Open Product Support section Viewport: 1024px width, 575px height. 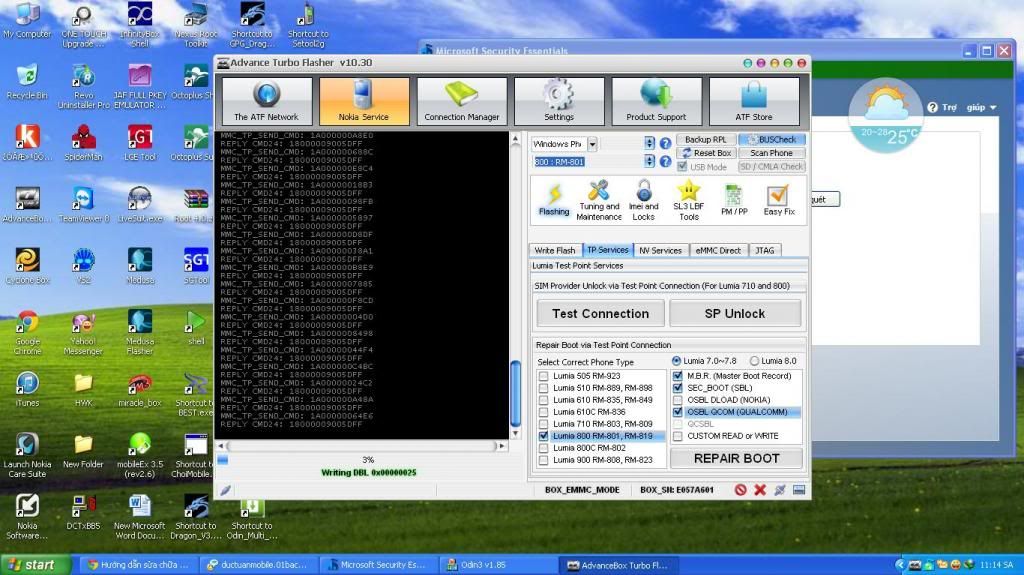pyautogui.click(x=656, y=101)
